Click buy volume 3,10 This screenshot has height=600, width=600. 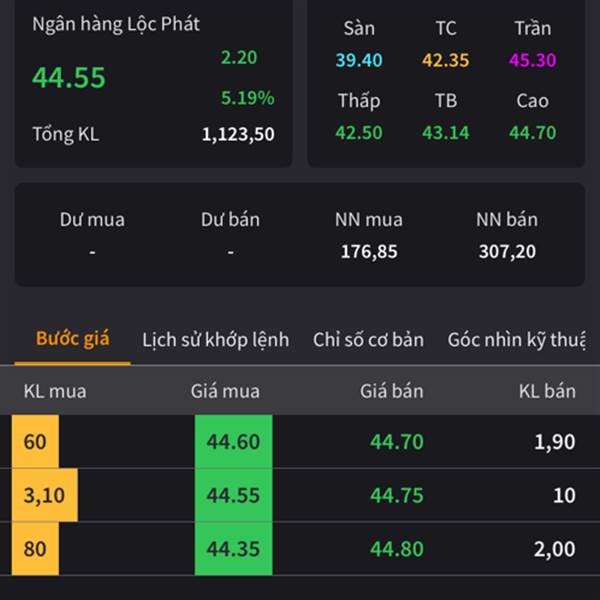point(44,495)
